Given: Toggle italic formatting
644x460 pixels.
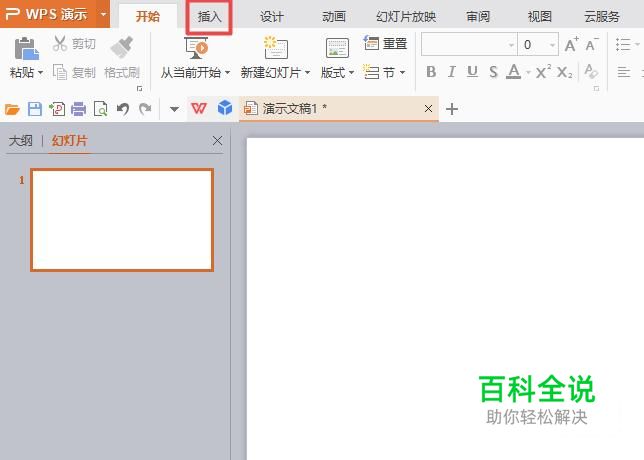Looking at the screenshot, I should click(452, 72).
